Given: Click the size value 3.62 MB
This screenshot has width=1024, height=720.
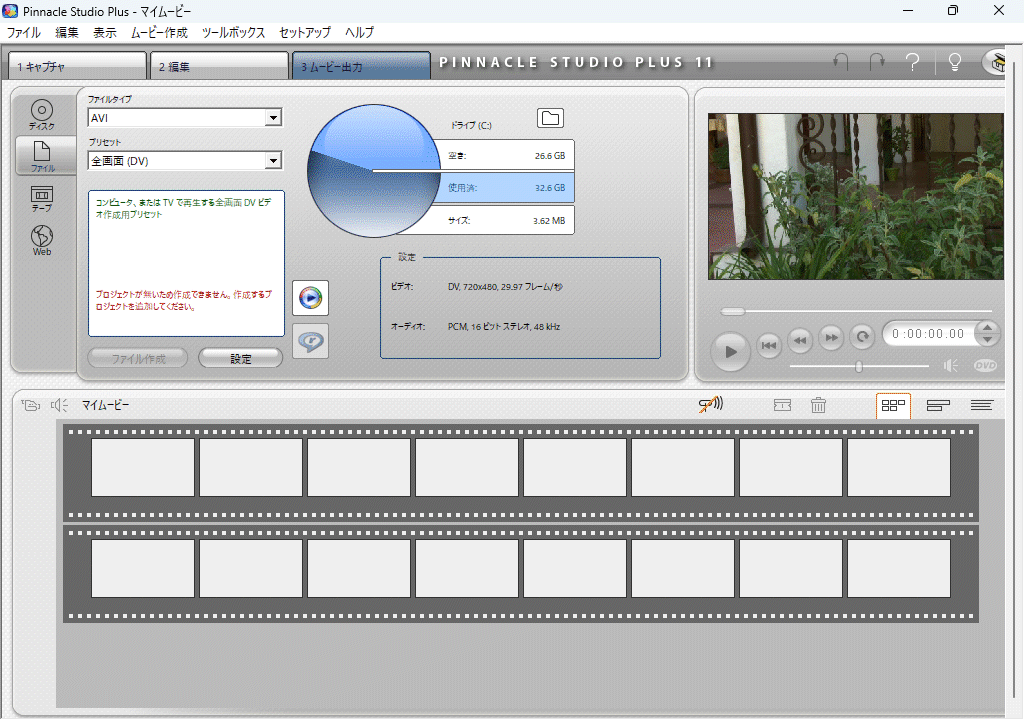Looking at the screenshot, I should (549, 221).
